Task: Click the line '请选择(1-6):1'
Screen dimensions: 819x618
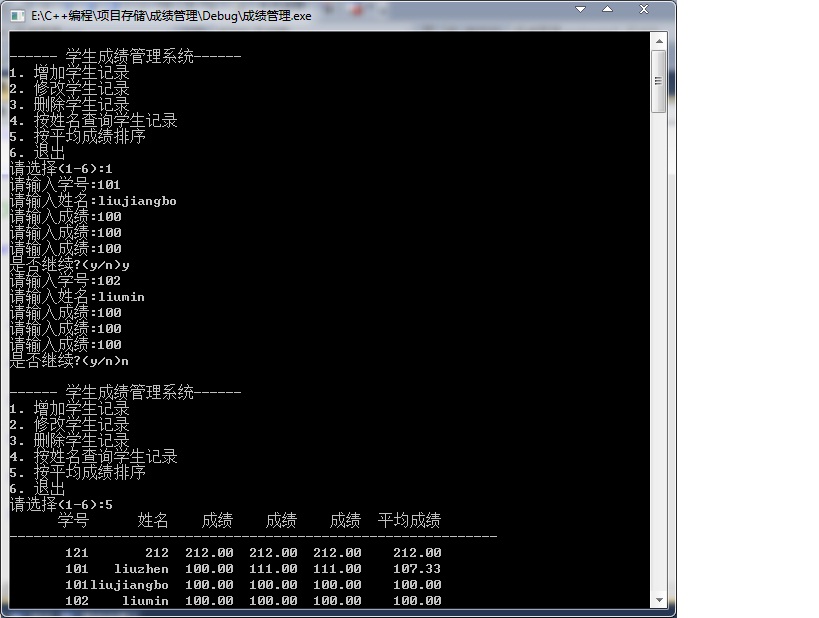Action: [x=61, y=169]
